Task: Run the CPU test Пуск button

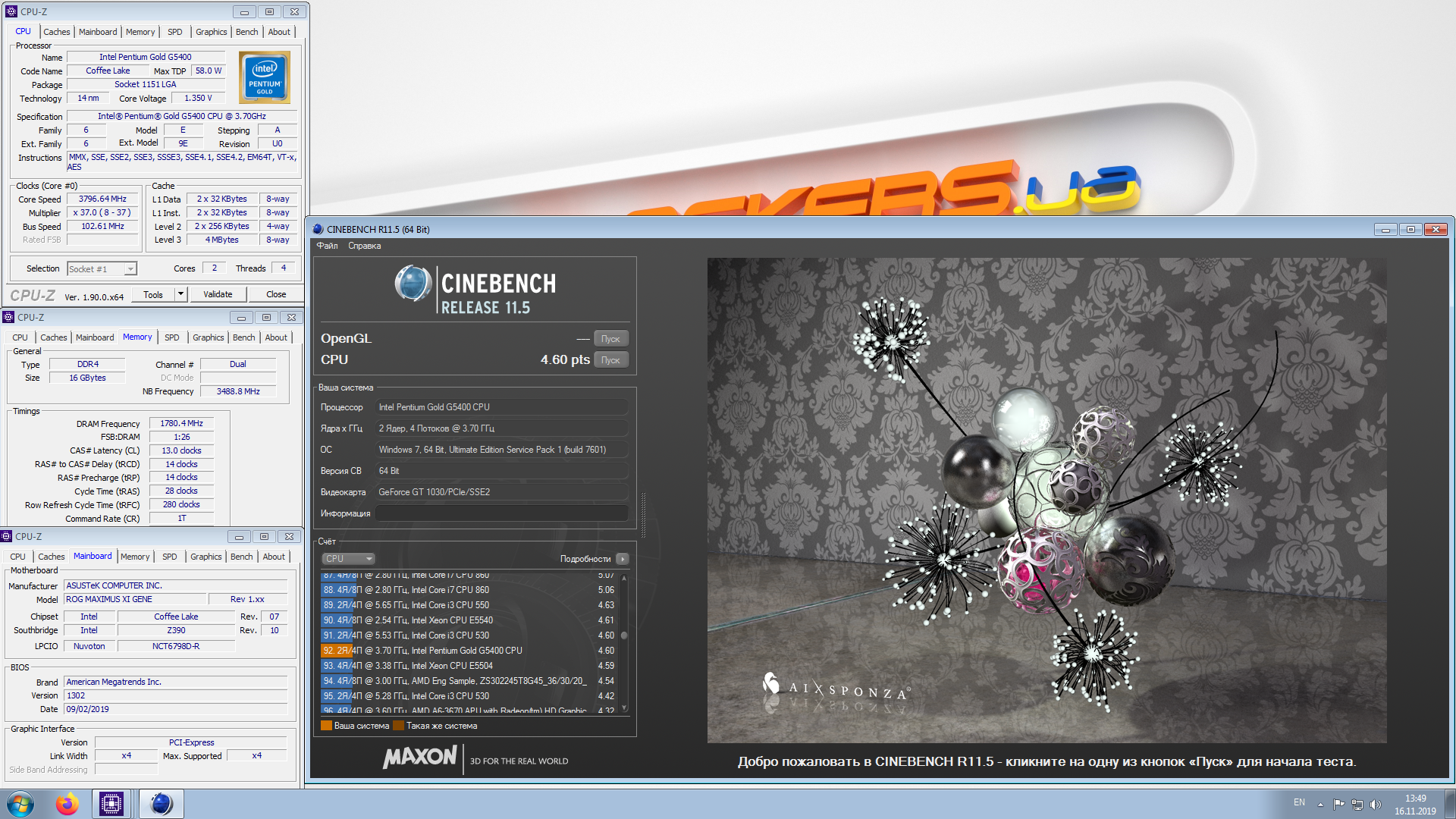Action: point(610,360)
